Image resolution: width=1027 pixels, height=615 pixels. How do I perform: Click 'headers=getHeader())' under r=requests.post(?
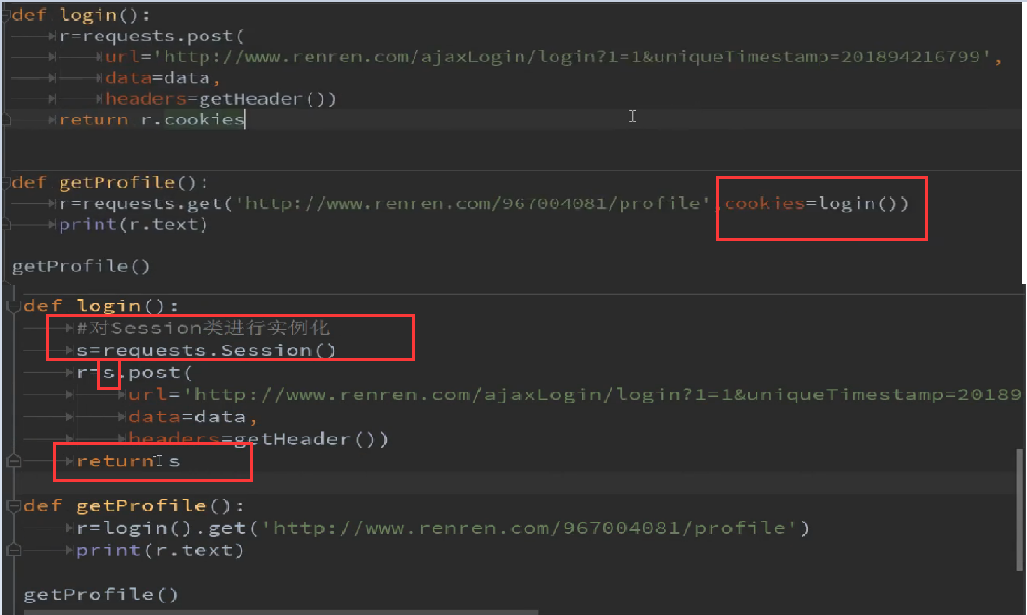coord(221,99)
